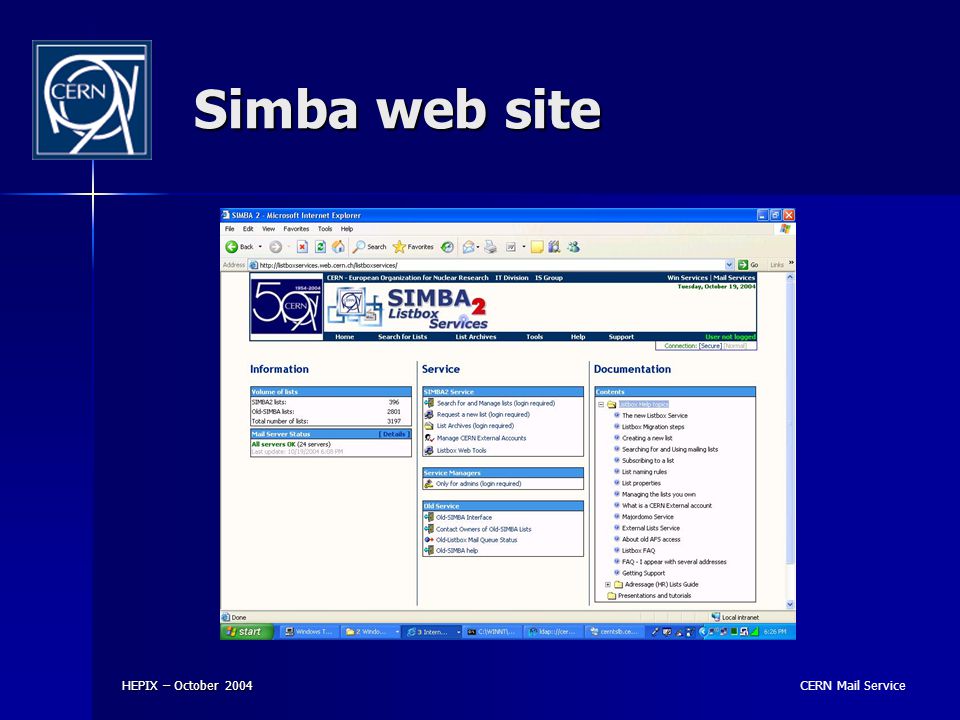Image resolution: width=960 pixels, height=720 pixels.
Task: Print the page with printer icon
Action: coord(490,247)
